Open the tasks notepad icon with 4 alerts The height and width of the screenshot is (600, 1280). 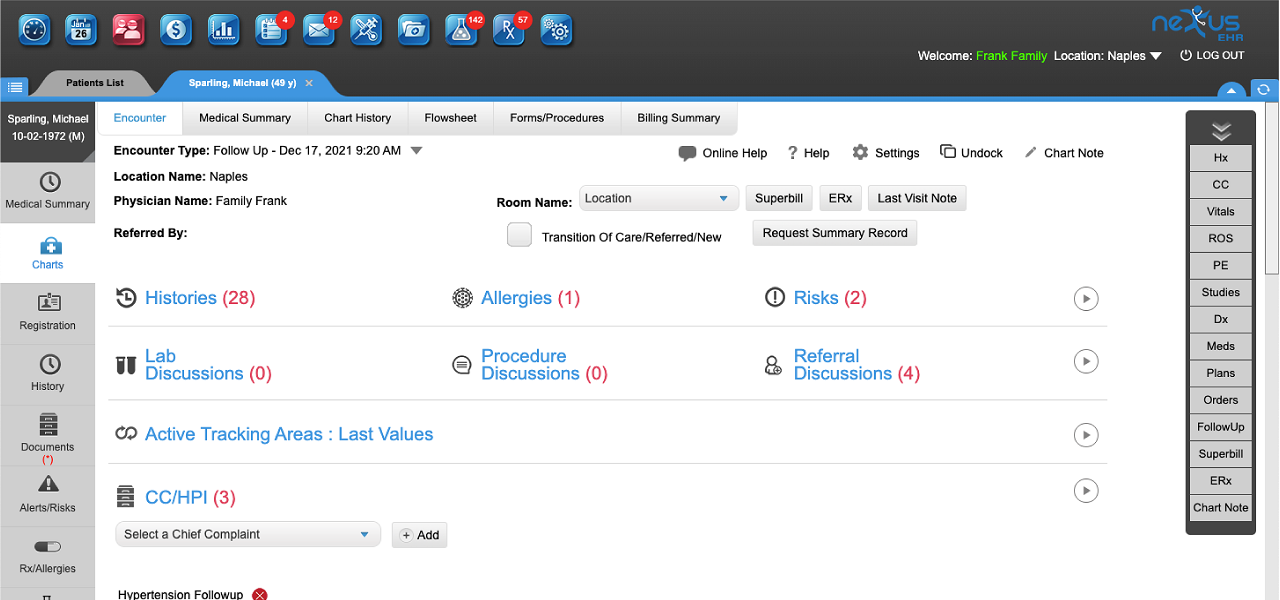[x=270, y=30]
